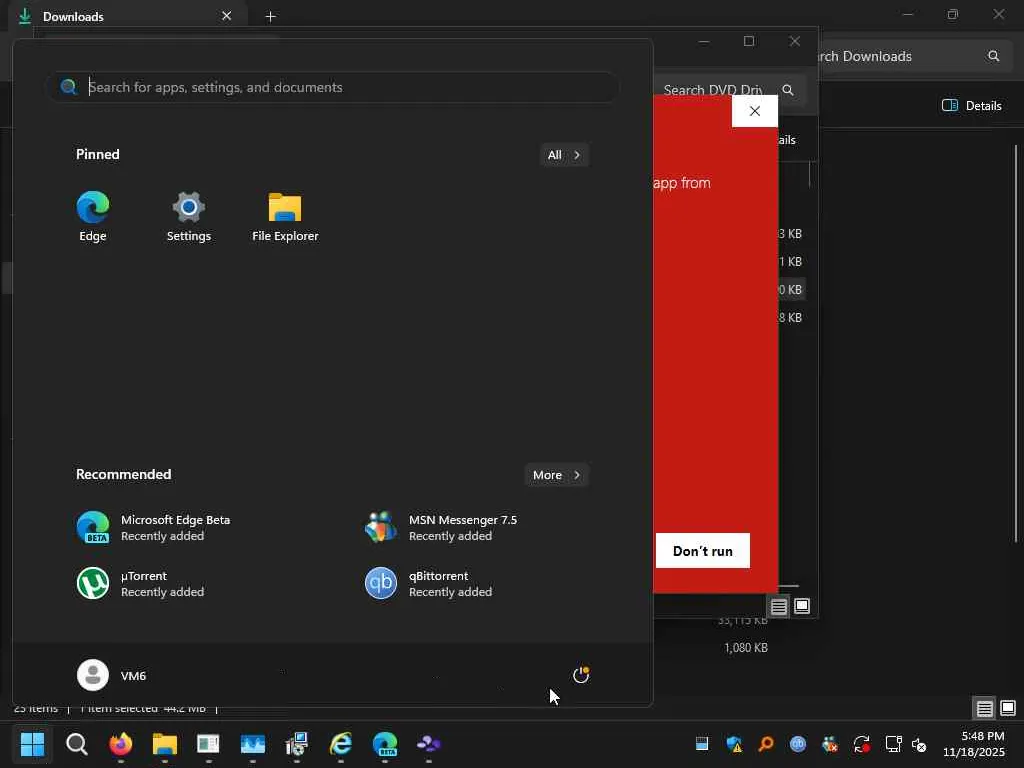This screenshot has width=1024, height=768.
Task: Minimize the DVD Drive window
Action: [704, 41]
